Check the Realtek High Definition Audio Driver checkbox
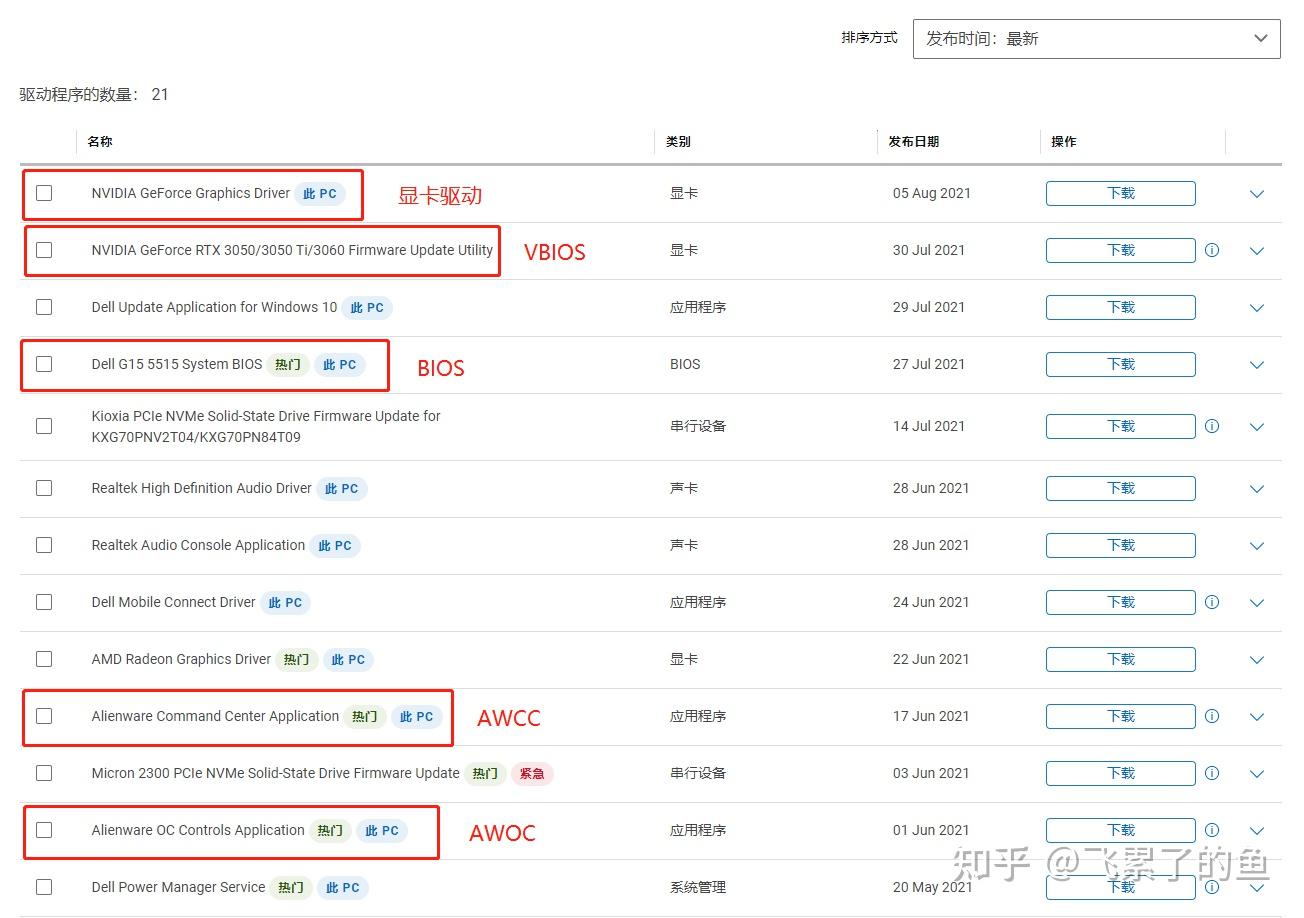The height and width of the screenshot is (918, 1304). pyautogui.click(x=44, y=488)
